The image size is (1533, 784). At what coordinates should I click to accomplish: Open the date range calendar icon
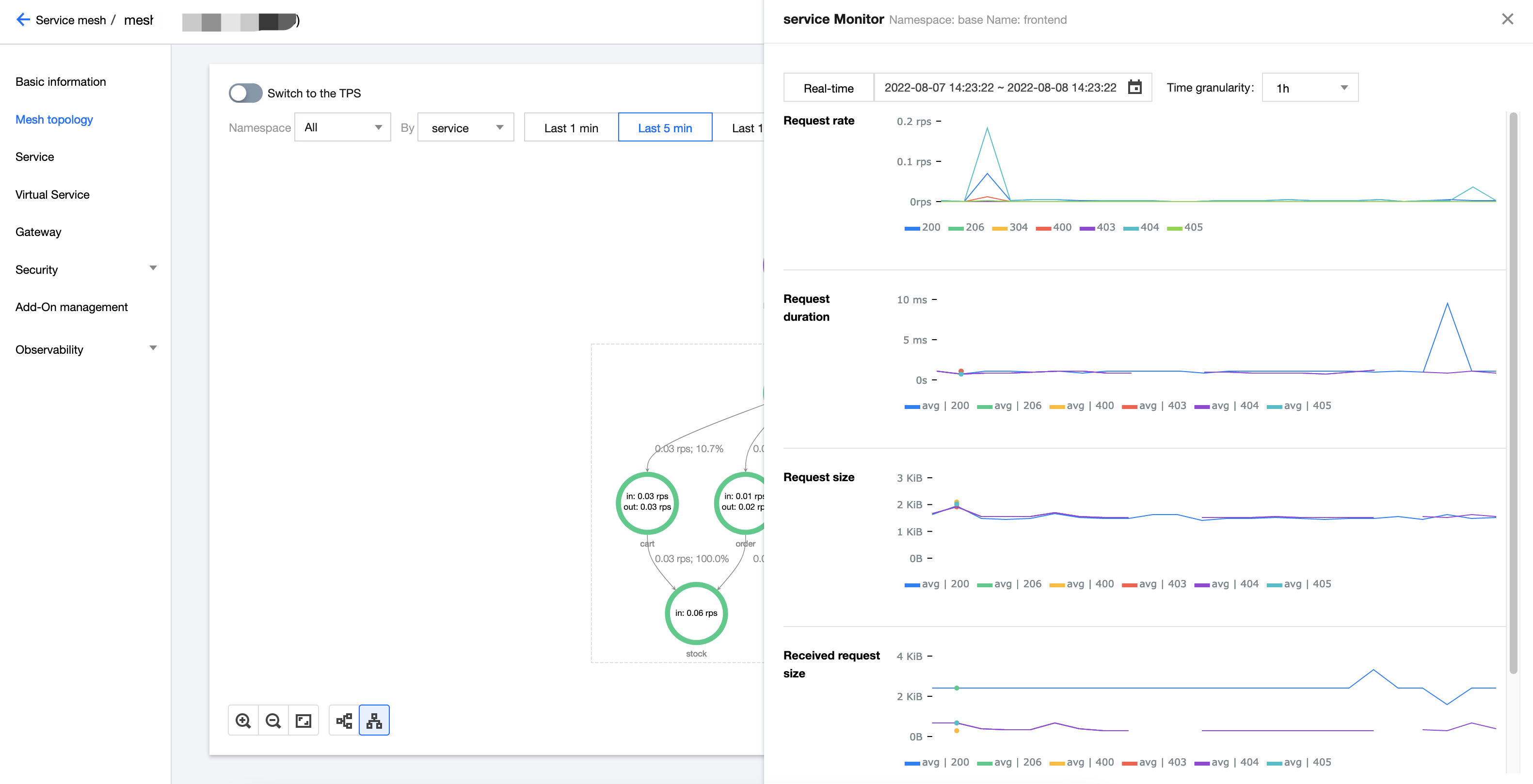click(1135, 87)
